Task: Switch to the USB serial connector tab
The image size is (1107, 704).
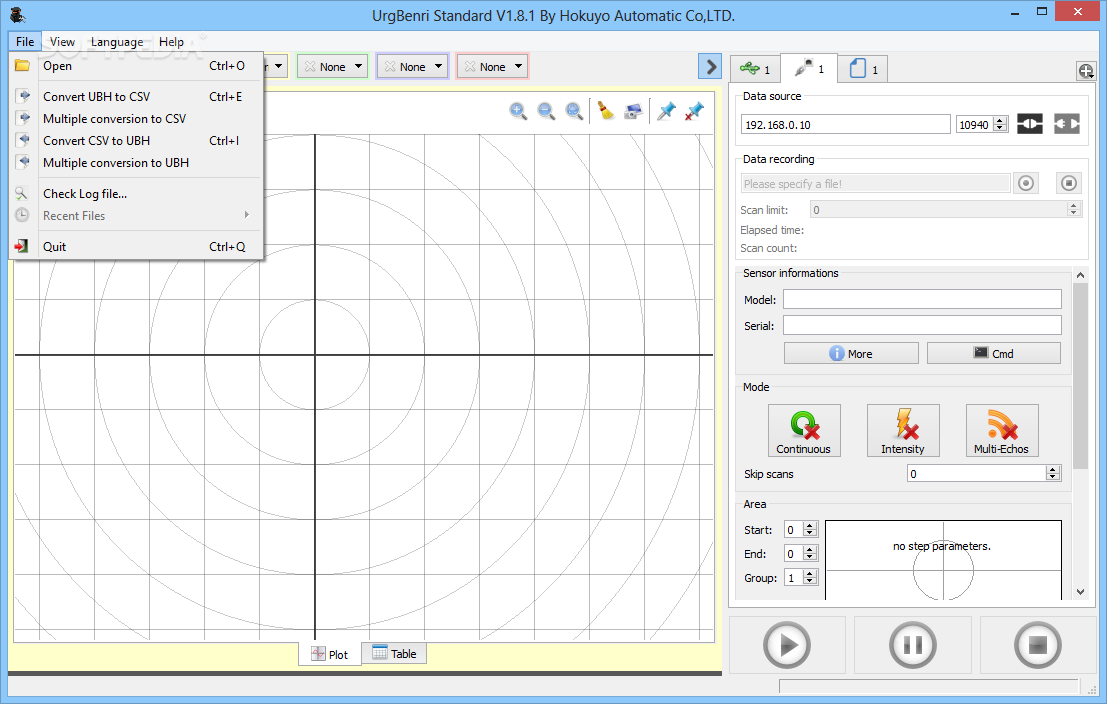Action: pos(755,69)
